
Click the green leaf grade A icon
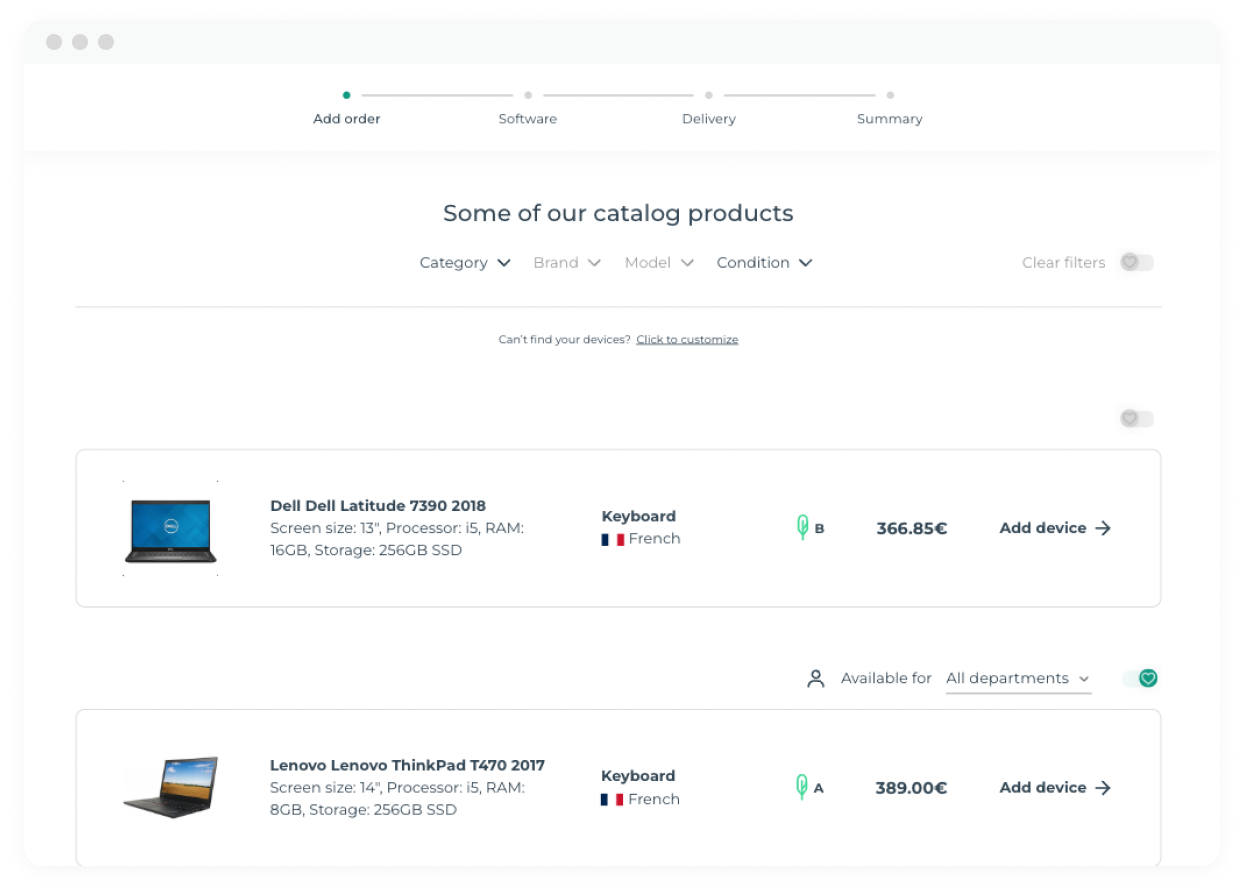801,787
